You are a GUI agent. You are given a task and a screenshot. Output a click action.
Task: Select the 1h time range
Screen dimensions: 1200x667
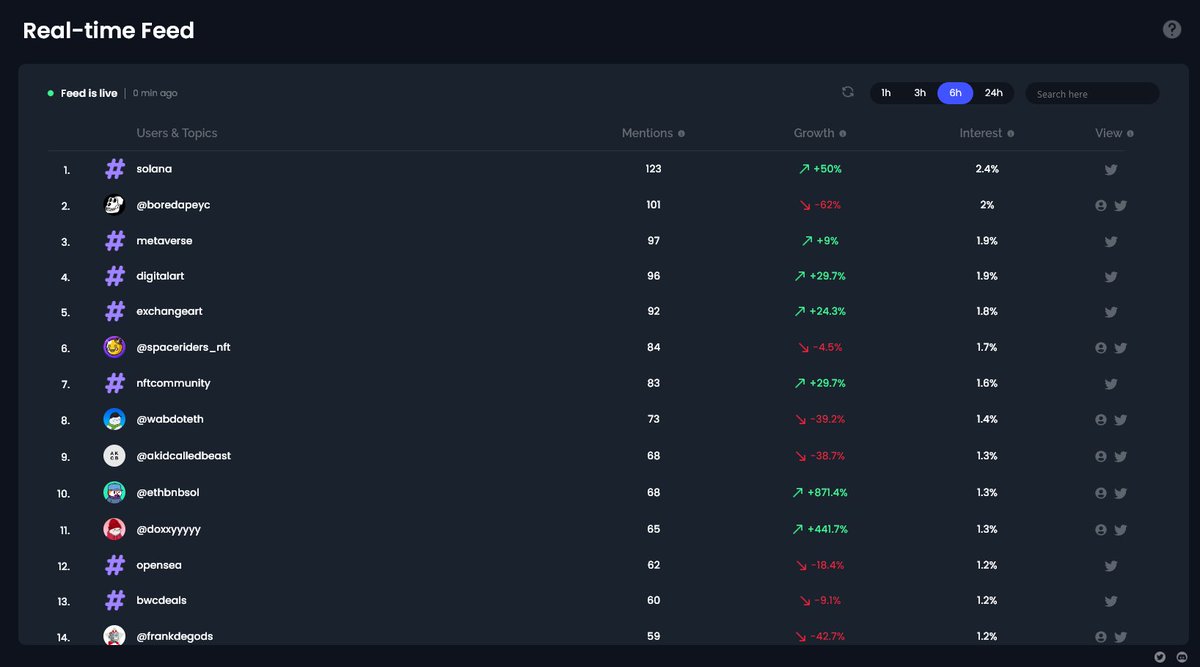pos(886,93)
